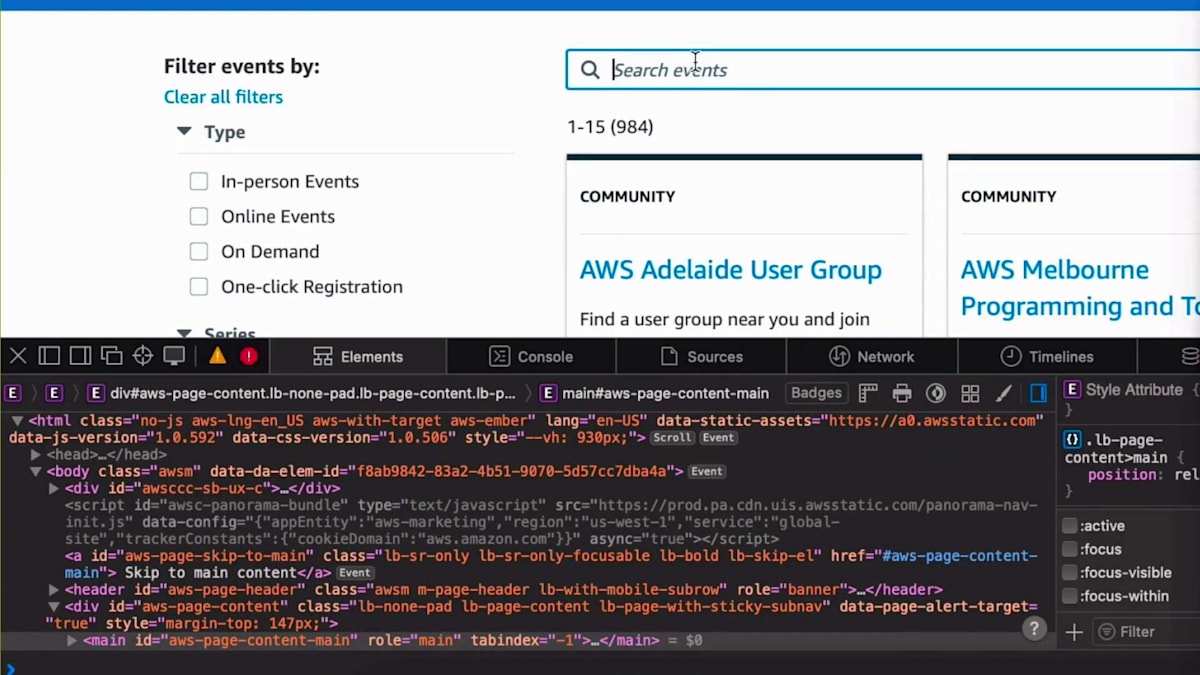Image resolution: width=1200 pixels, height=675 pixels.
Task: Select first E breadcrumb element
Action: [14, 393]
